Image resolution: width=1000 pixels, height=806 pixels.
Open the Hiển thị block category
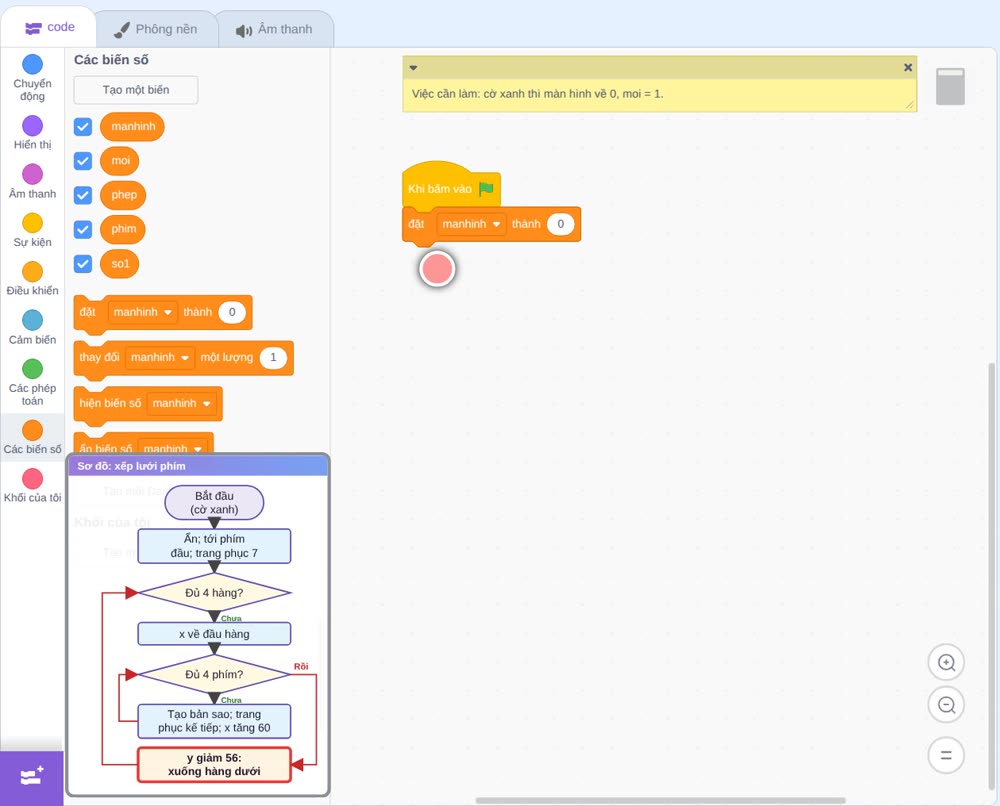coord(32,133)
